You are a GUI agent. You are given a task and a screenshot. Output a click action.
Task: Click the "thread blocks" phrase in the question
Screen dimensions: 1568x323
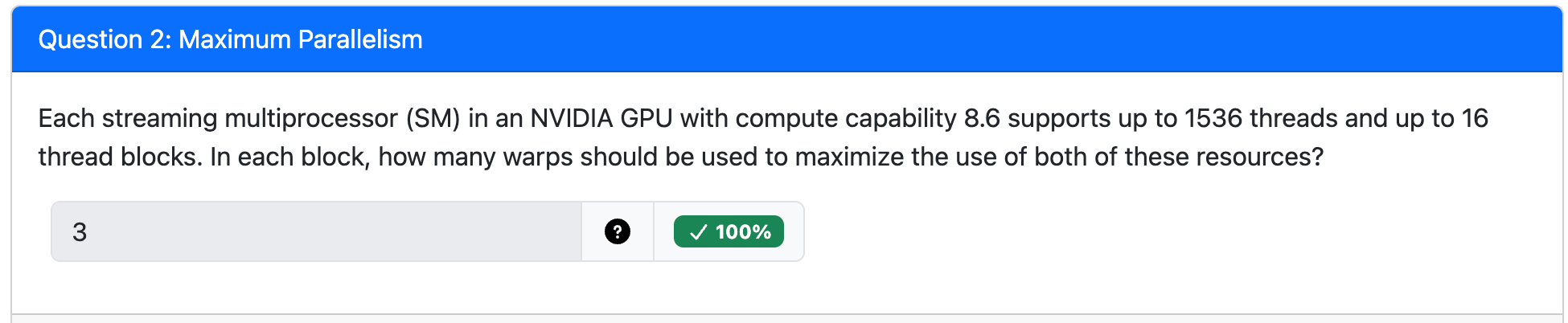click(119, 157)
